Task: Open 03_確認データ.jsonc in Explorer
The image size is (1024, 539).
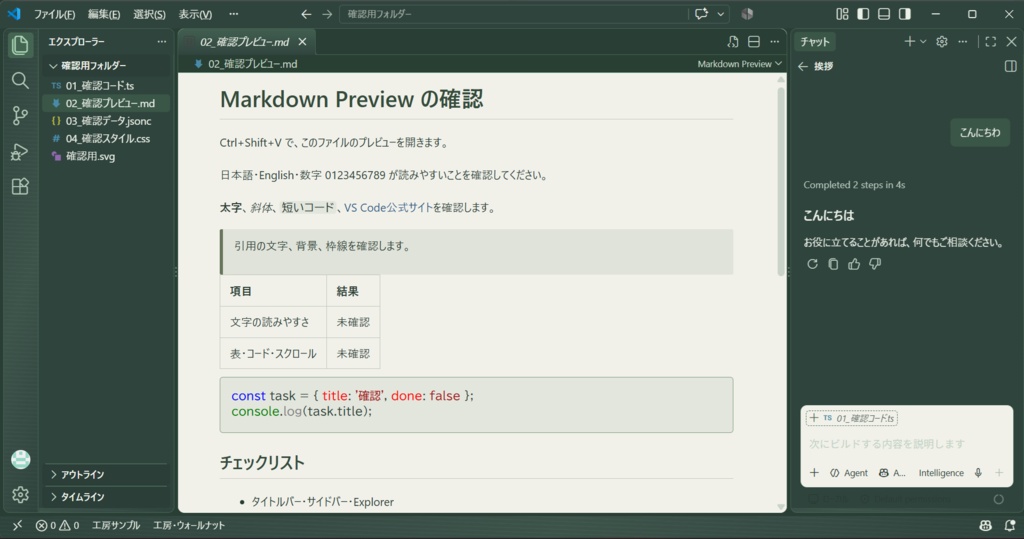Action: (107, 121)
